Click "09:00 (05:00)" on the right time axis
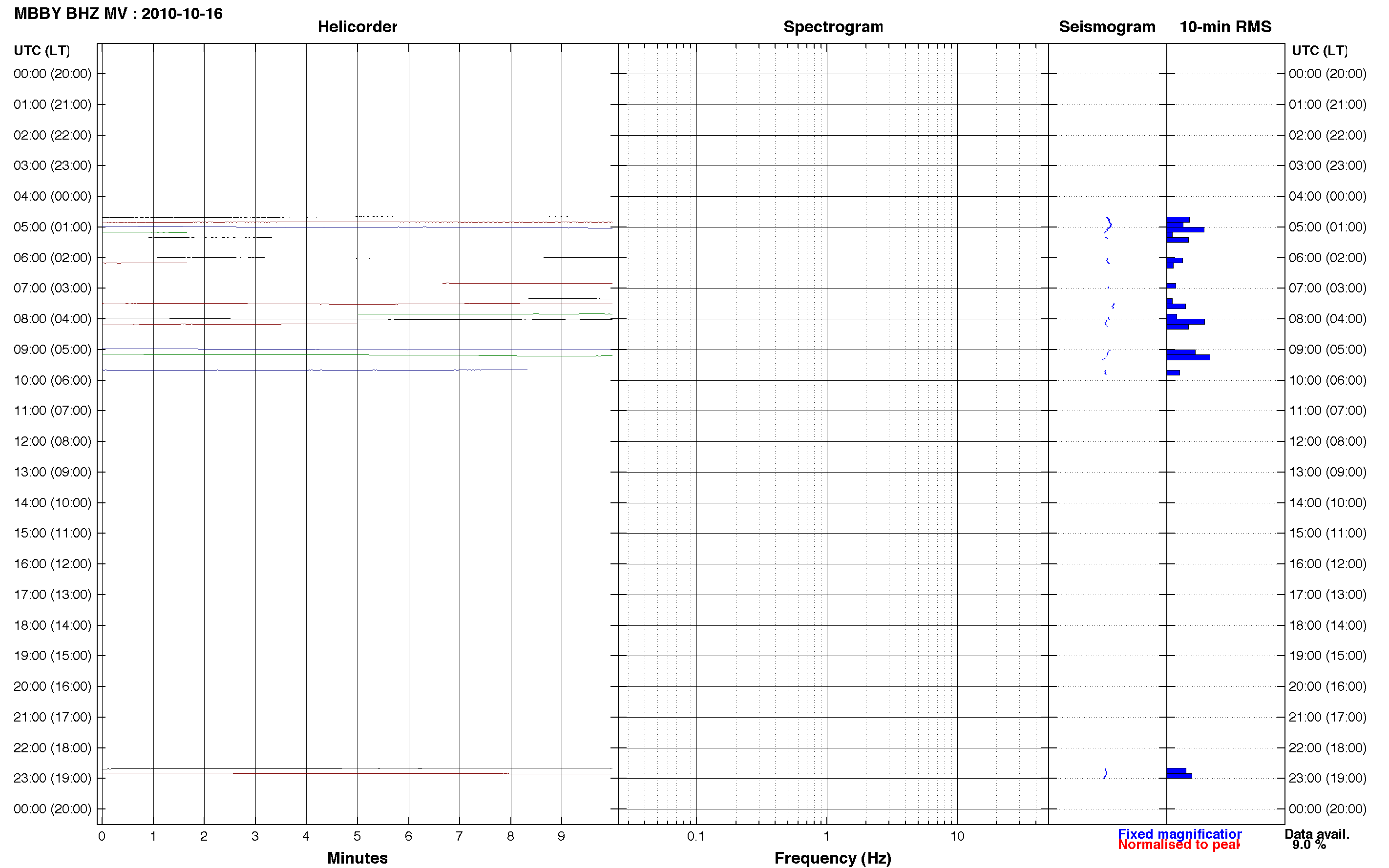This screenshot has width=1389, height=868. point(1327,350)
